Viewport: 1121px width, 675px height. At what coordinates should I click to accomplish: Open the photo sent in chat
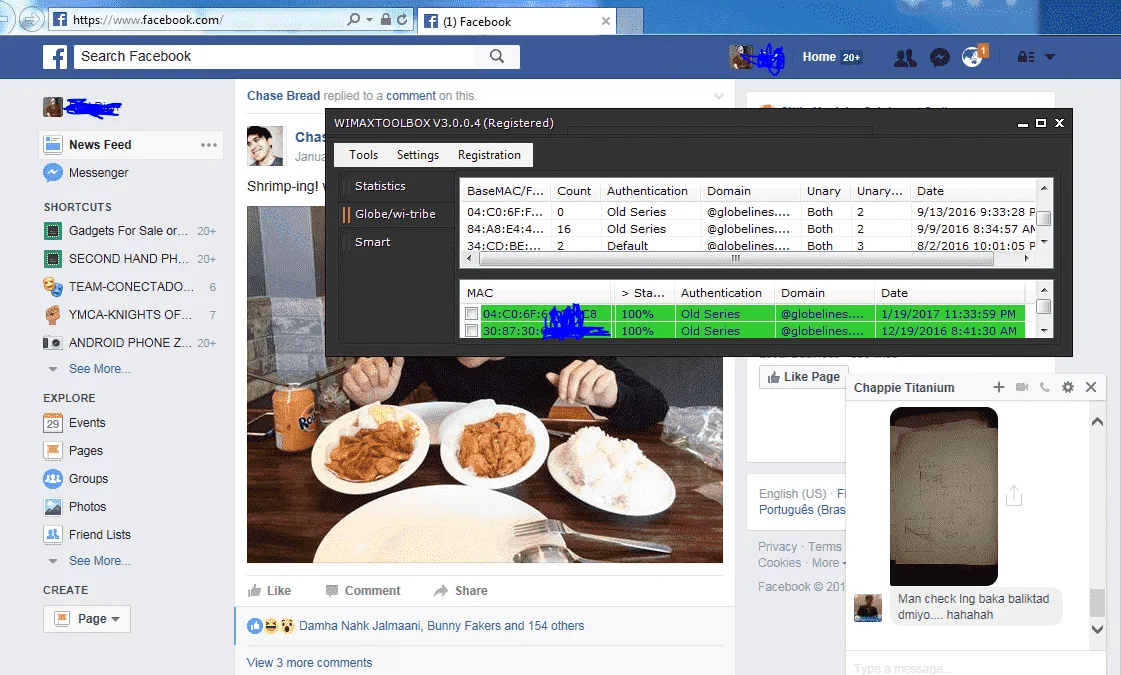tap(944, 496)
